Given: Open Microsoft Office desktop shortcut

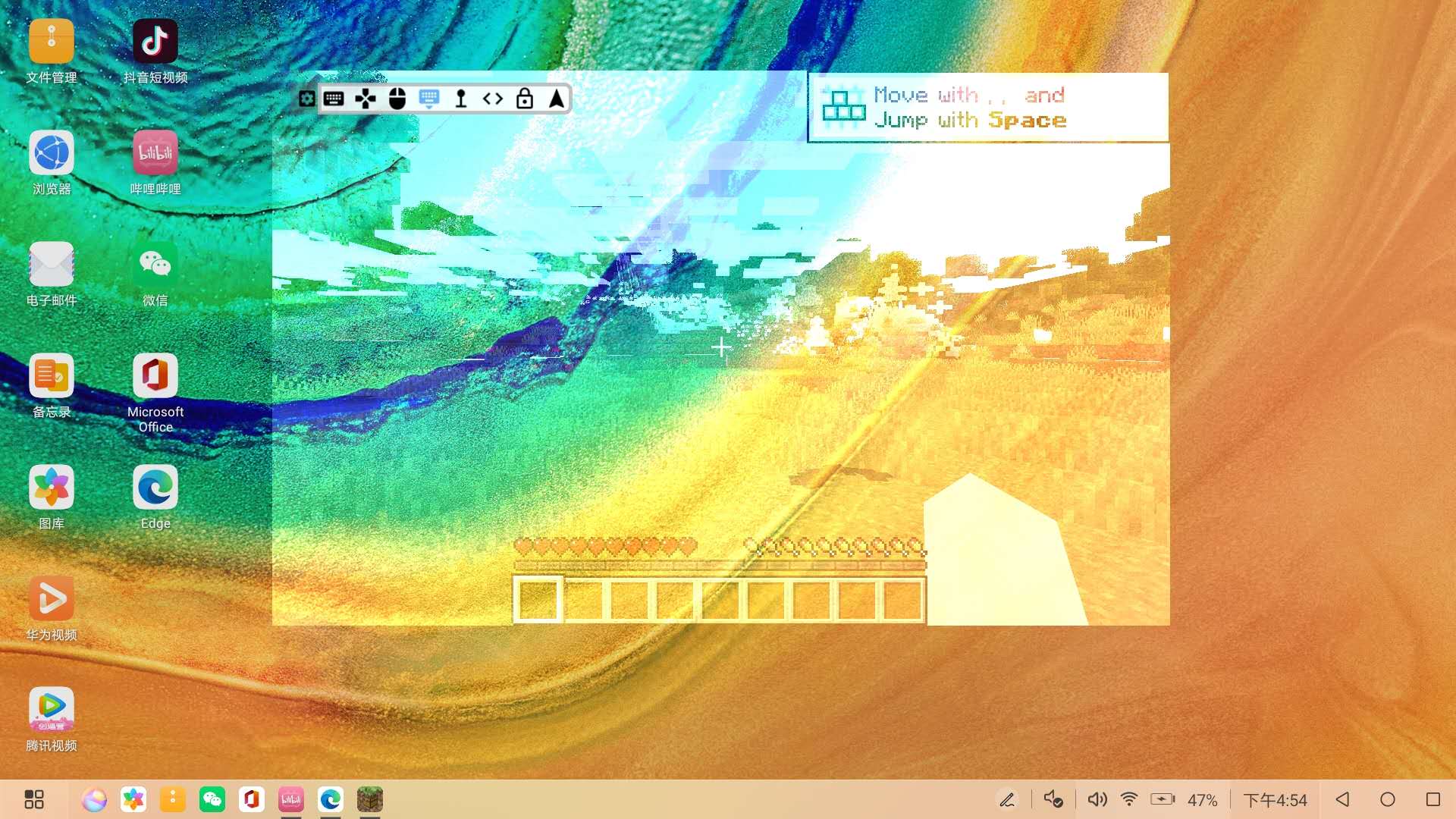Looking at the screenshot, I should [x=155, y=376].
